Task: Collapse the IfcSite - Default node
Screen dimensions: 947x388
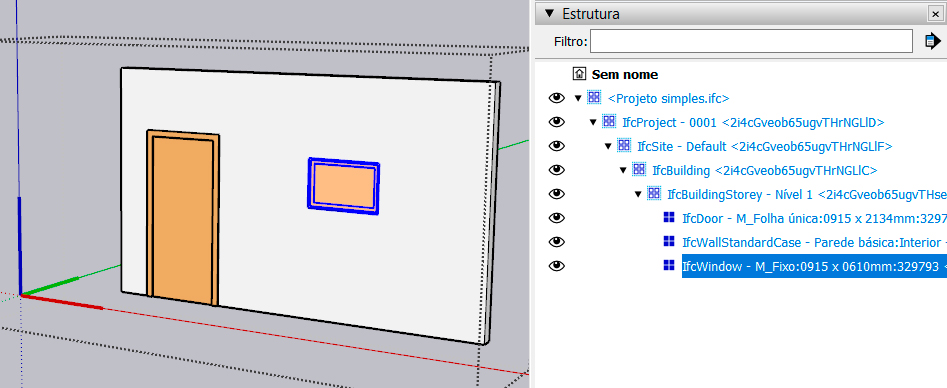Action: tap(608, 146)
